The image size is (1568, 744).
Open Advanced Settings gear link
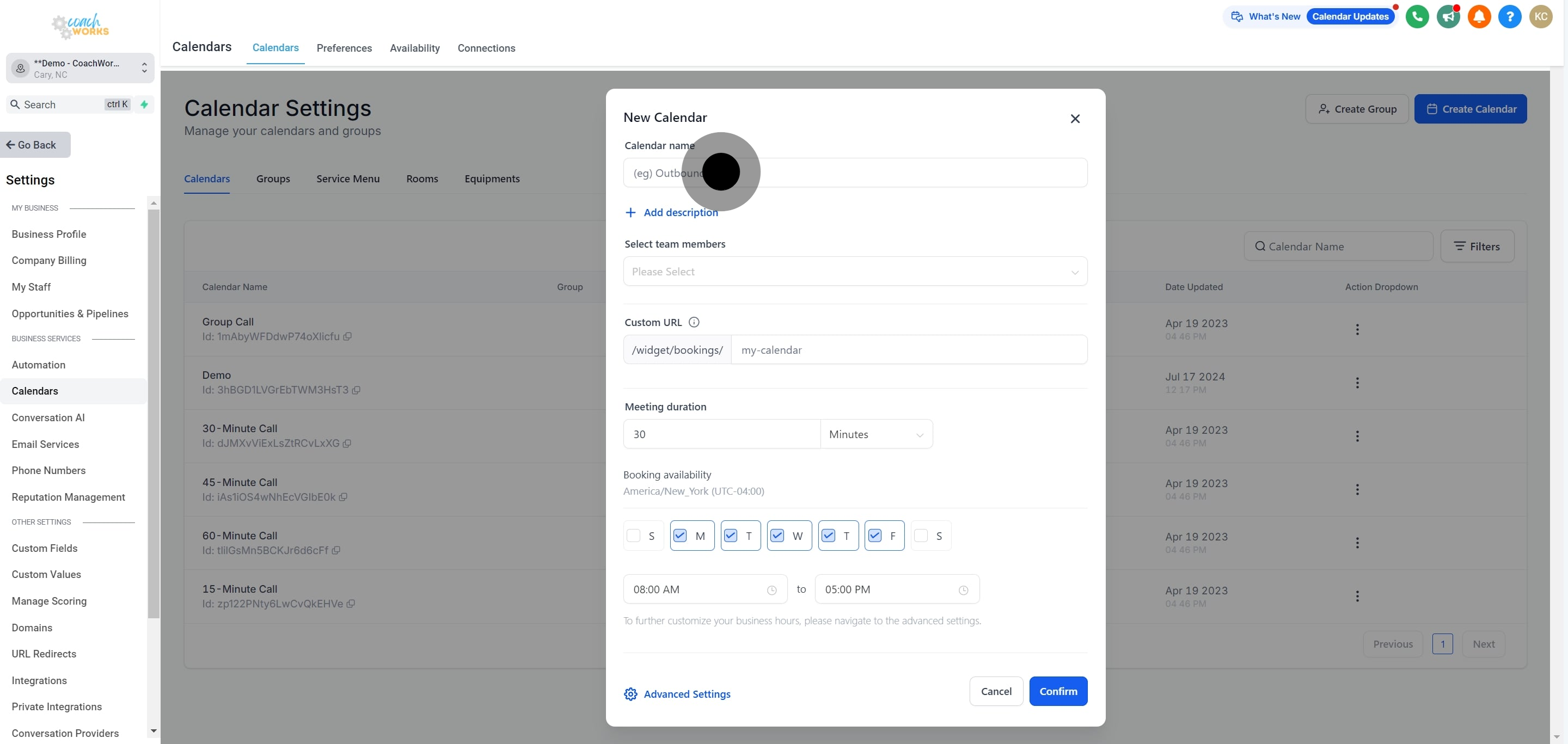pos(677,694)
